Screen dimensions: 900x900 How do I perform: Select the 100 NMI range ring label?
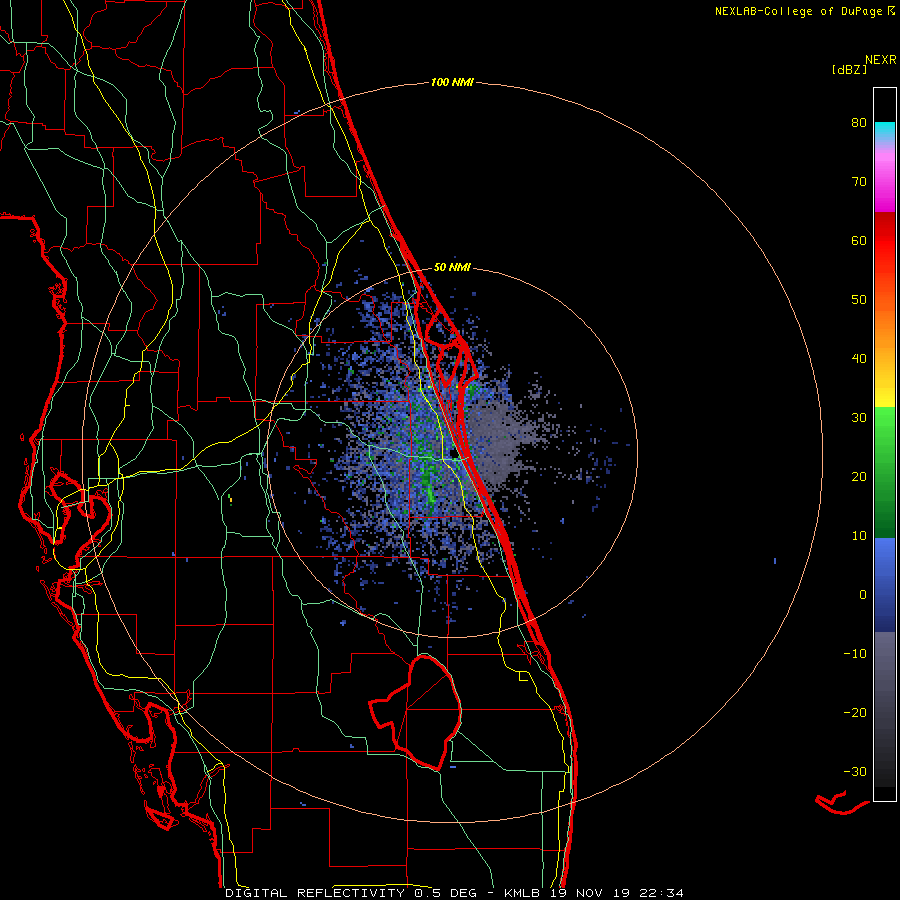(x=452, y=83)
